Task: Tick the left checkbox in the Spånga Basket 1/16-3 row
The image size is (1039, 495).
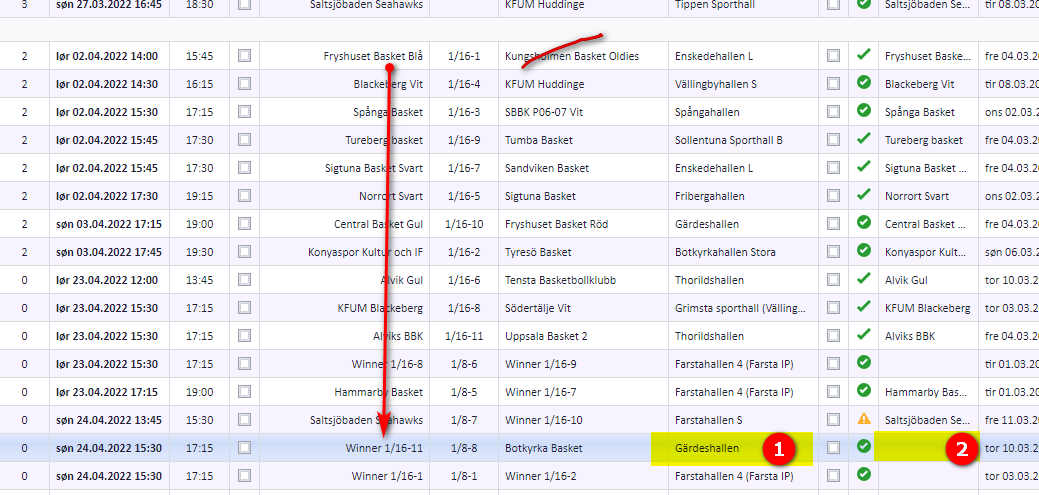Action: [245, 112]
